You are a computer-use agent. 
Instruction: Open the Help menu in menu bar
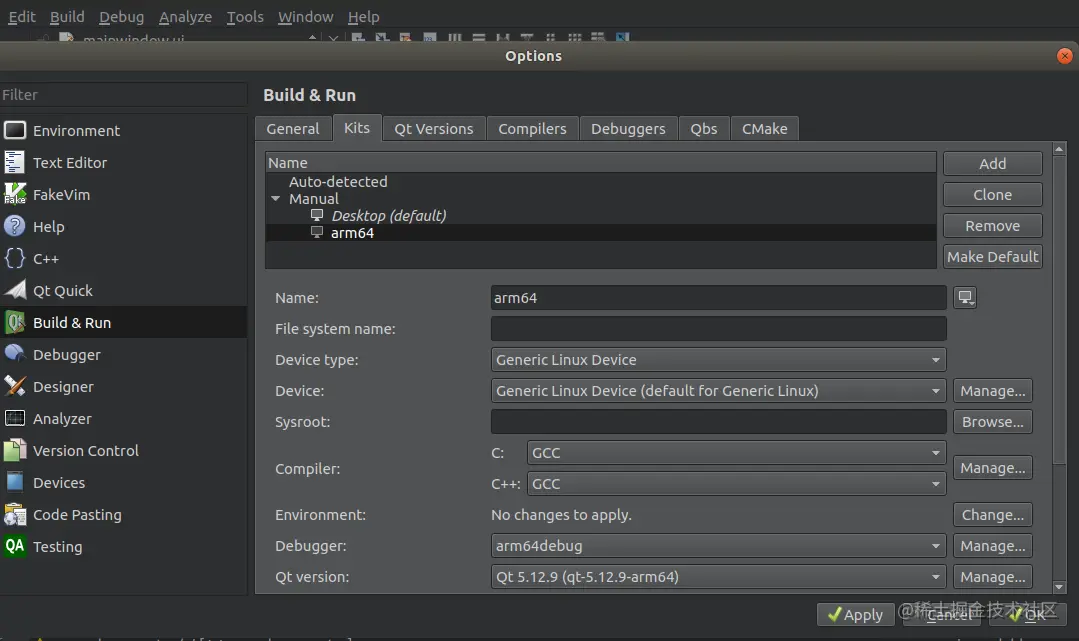[363, 17]
